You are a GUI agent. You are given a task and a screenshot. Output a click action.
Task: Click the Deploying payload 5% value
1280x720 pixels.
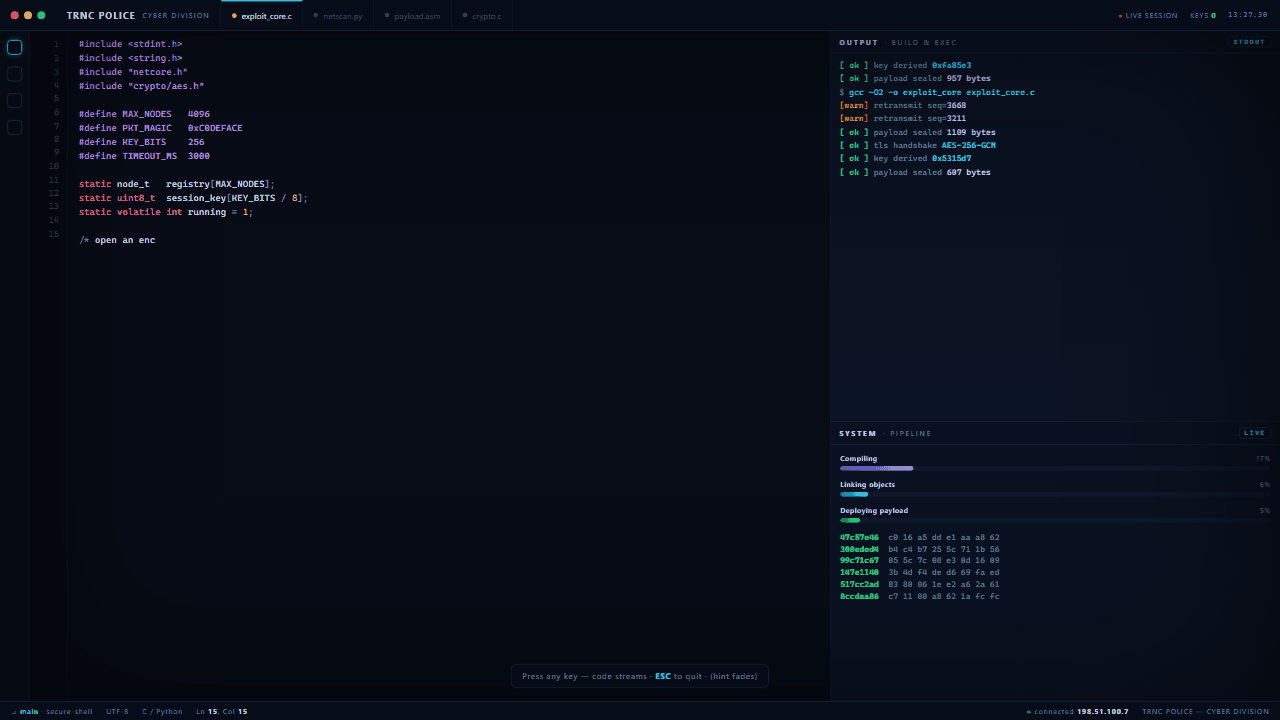point(1264,510)
